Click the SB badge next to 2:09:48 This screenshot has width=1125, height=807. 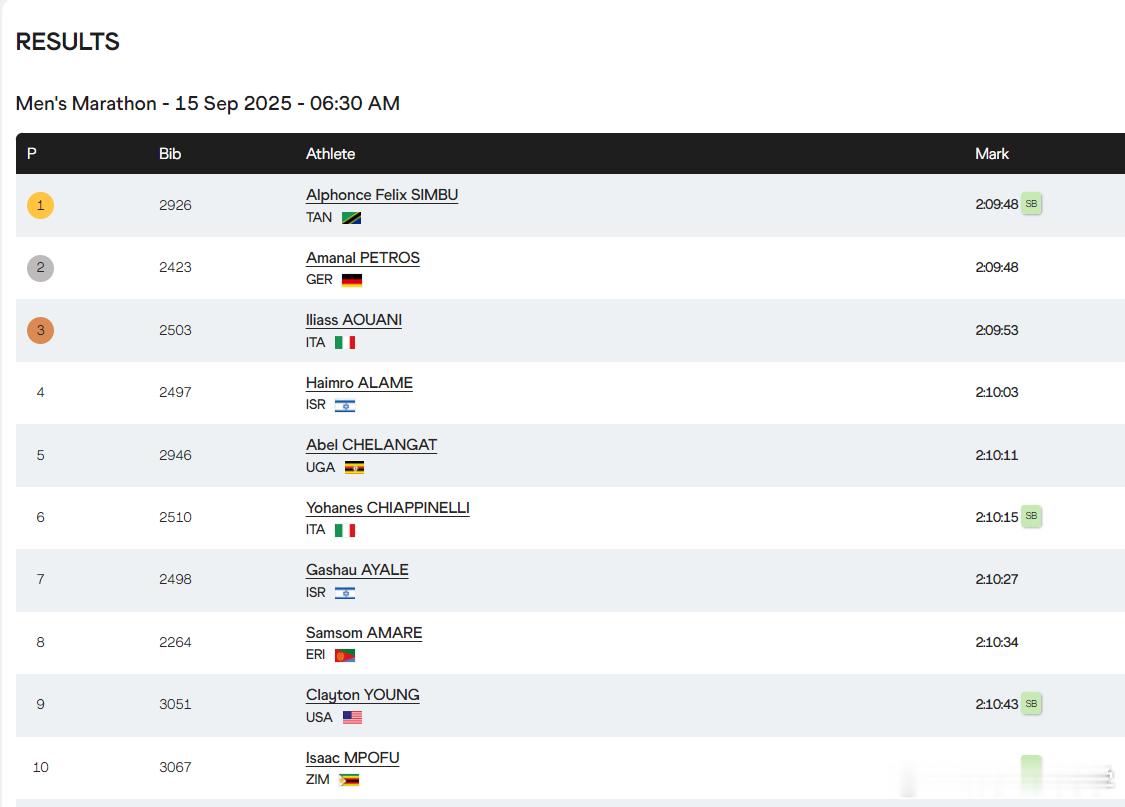[1031, 204]
